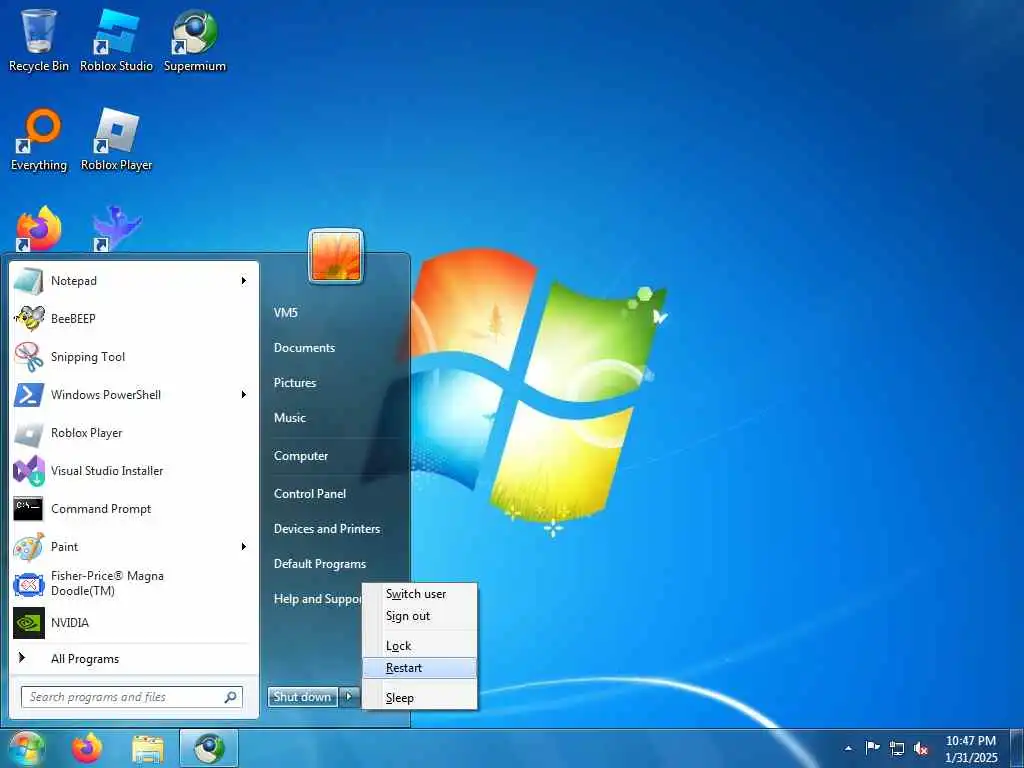Open the Firefox desktop shortcut

point(39,229)
